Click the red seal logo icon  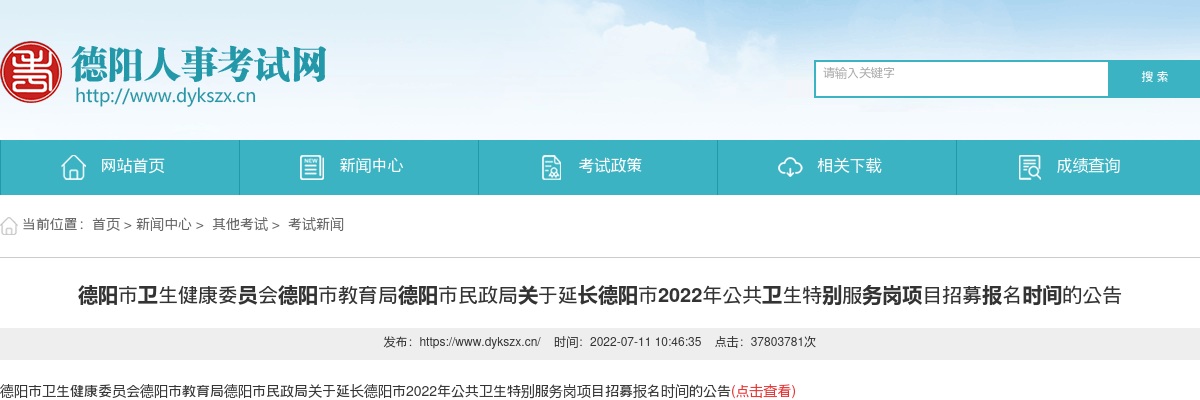click(31, 71)
